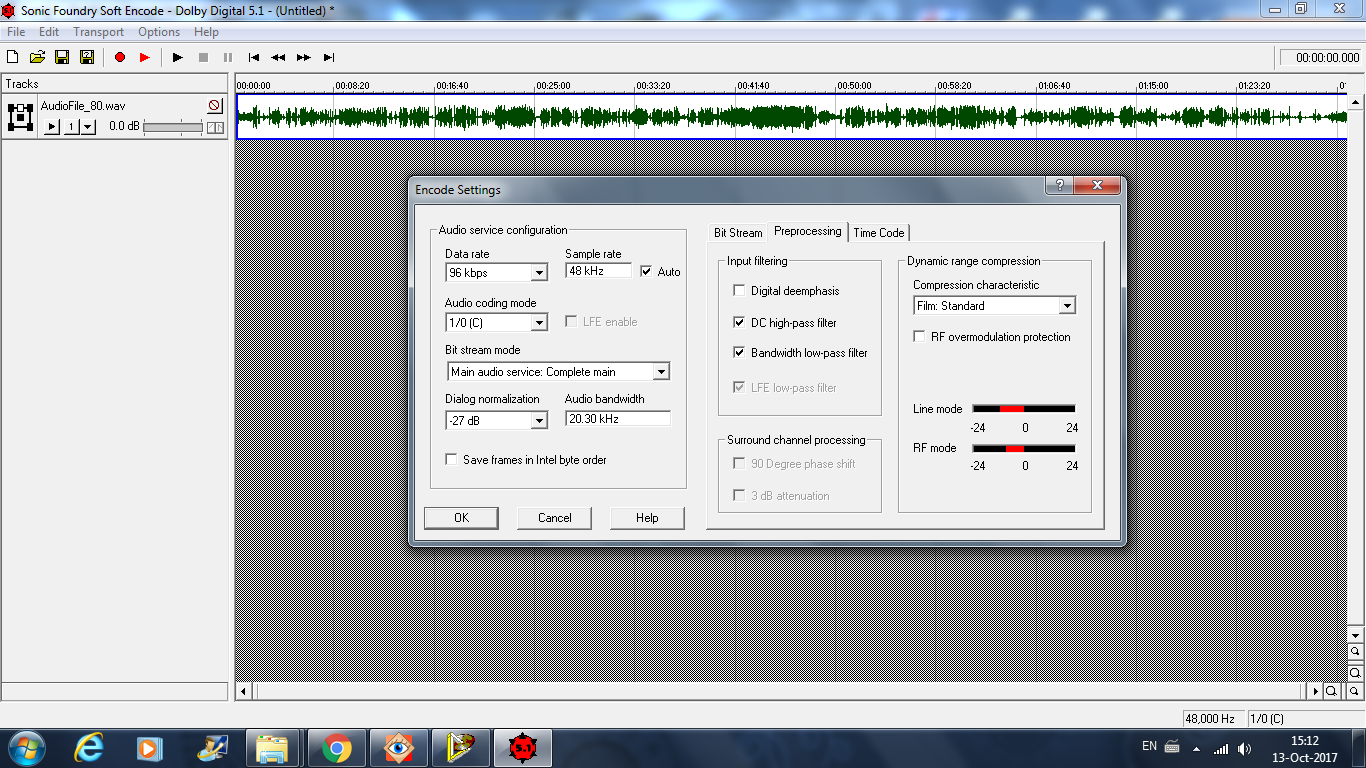The image size is (1366, 768).
Task: Confirm settings with the OK button
Action: [x=461, y=518]
